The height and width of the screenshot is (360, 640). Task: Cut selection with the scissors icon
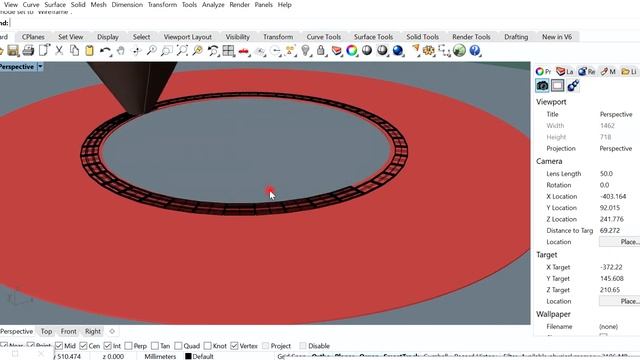pos(59,51)
